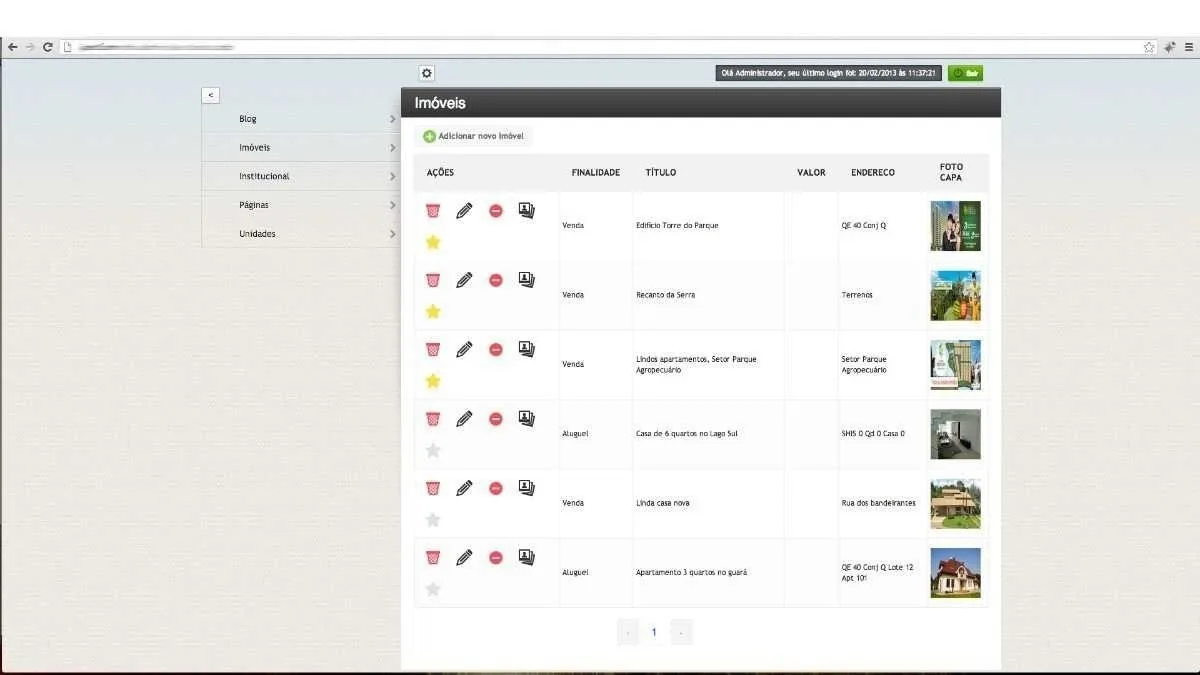Image resolution: width=1200 pixels, height=675 pixels.
Task: Click the green Sair logout button
Action: point(965,73)
